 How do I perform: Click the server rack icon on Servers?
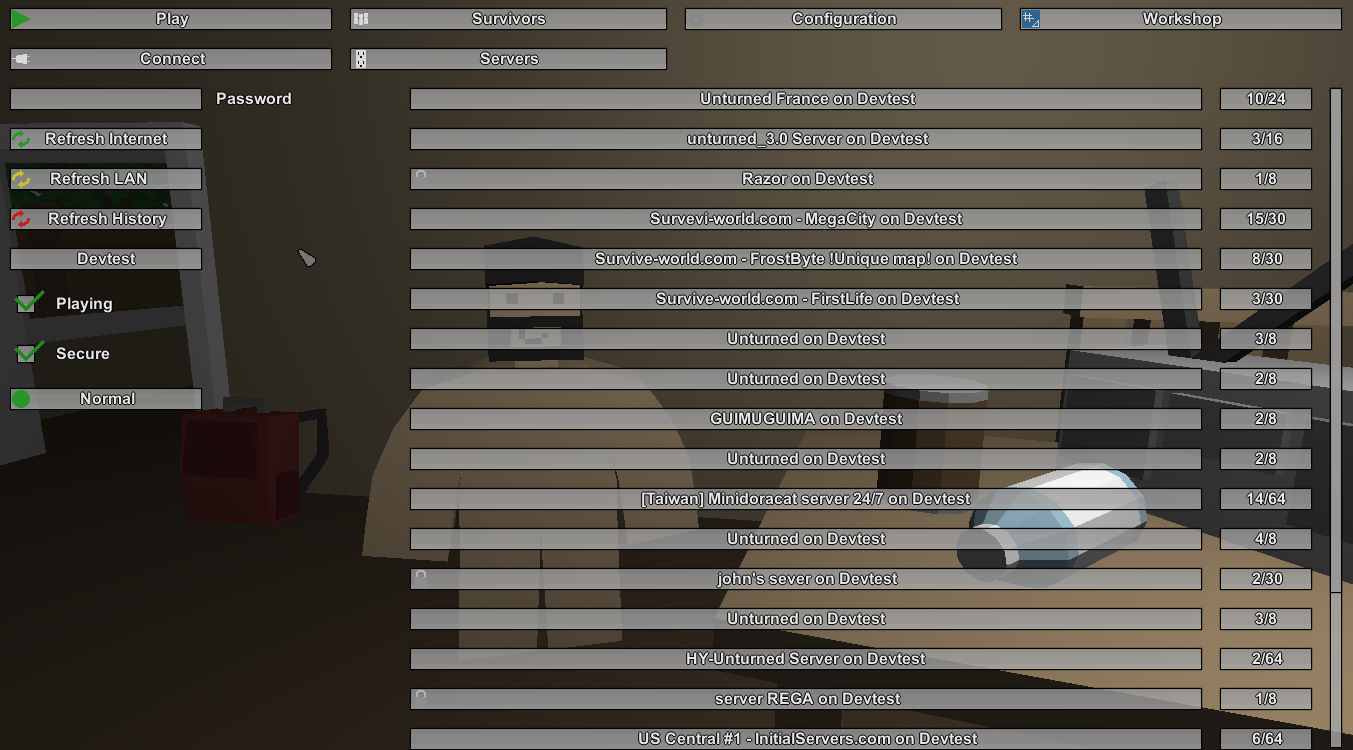point(361,59)
